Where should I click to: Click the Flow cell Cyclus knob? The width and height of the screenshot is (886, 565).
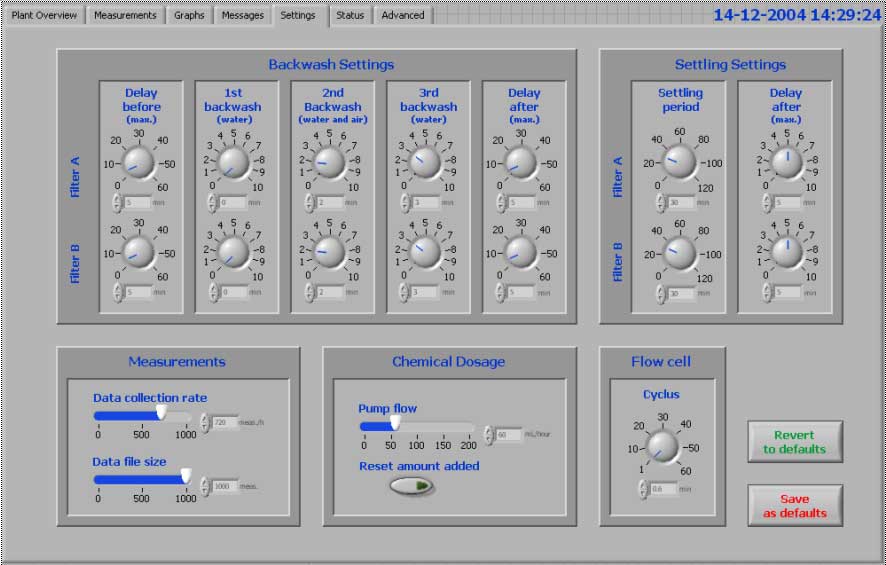coord(661,446)
